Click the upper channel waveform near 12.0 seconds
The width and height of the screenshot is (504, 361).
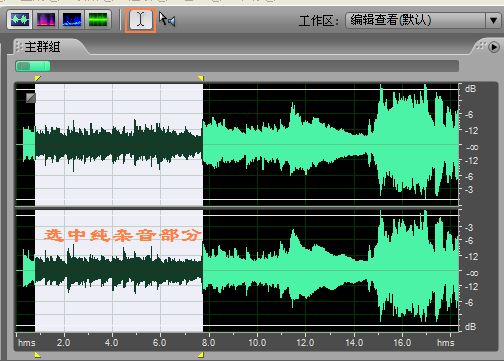tap(306, 144)
